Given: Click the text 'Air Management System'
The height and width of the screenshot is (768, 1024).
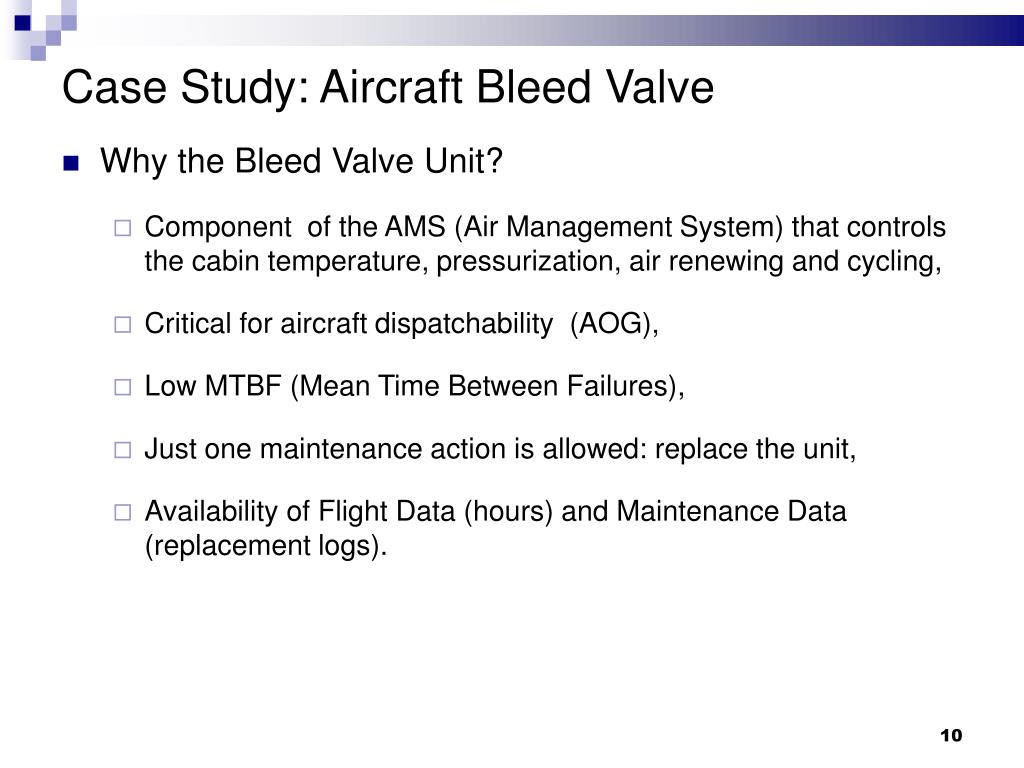Looking at the screenshot, I should (x=622, y=227).
